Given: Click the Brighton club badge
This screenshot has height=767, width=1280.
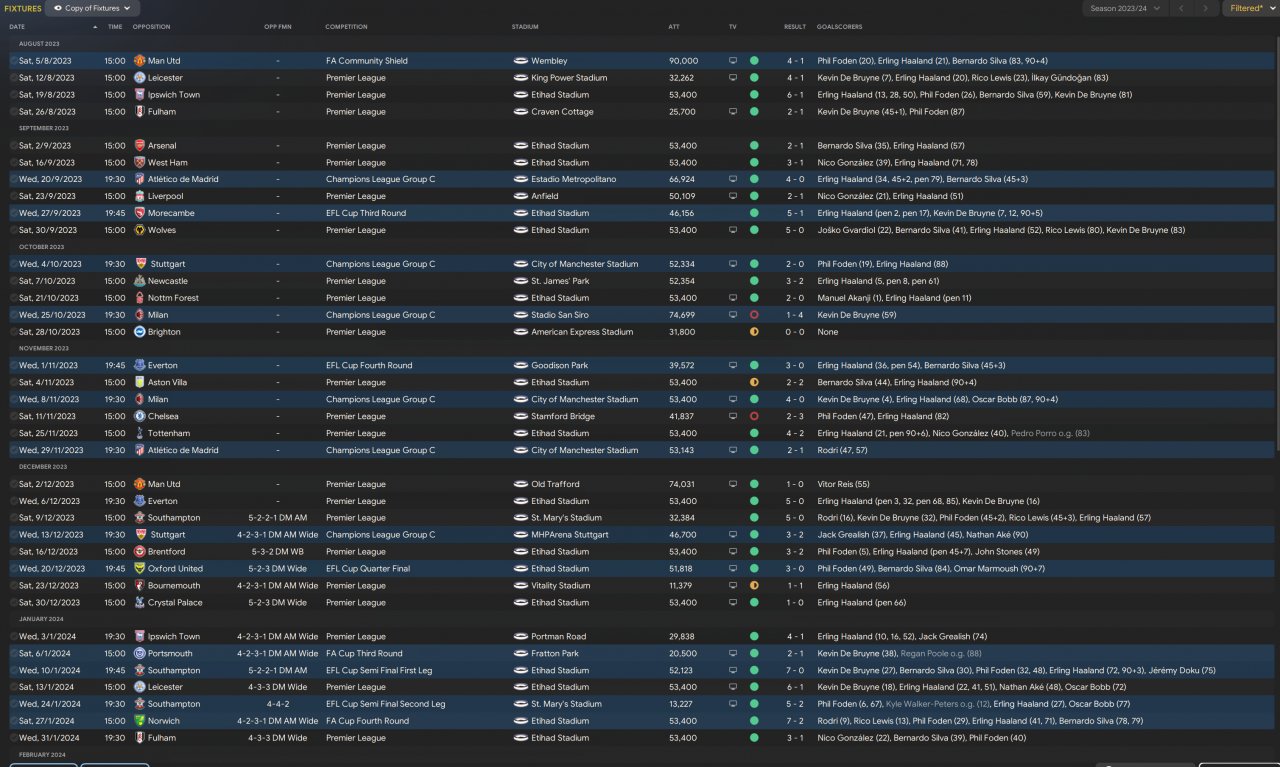Looking at the screenshot, I should pos(140,332).
